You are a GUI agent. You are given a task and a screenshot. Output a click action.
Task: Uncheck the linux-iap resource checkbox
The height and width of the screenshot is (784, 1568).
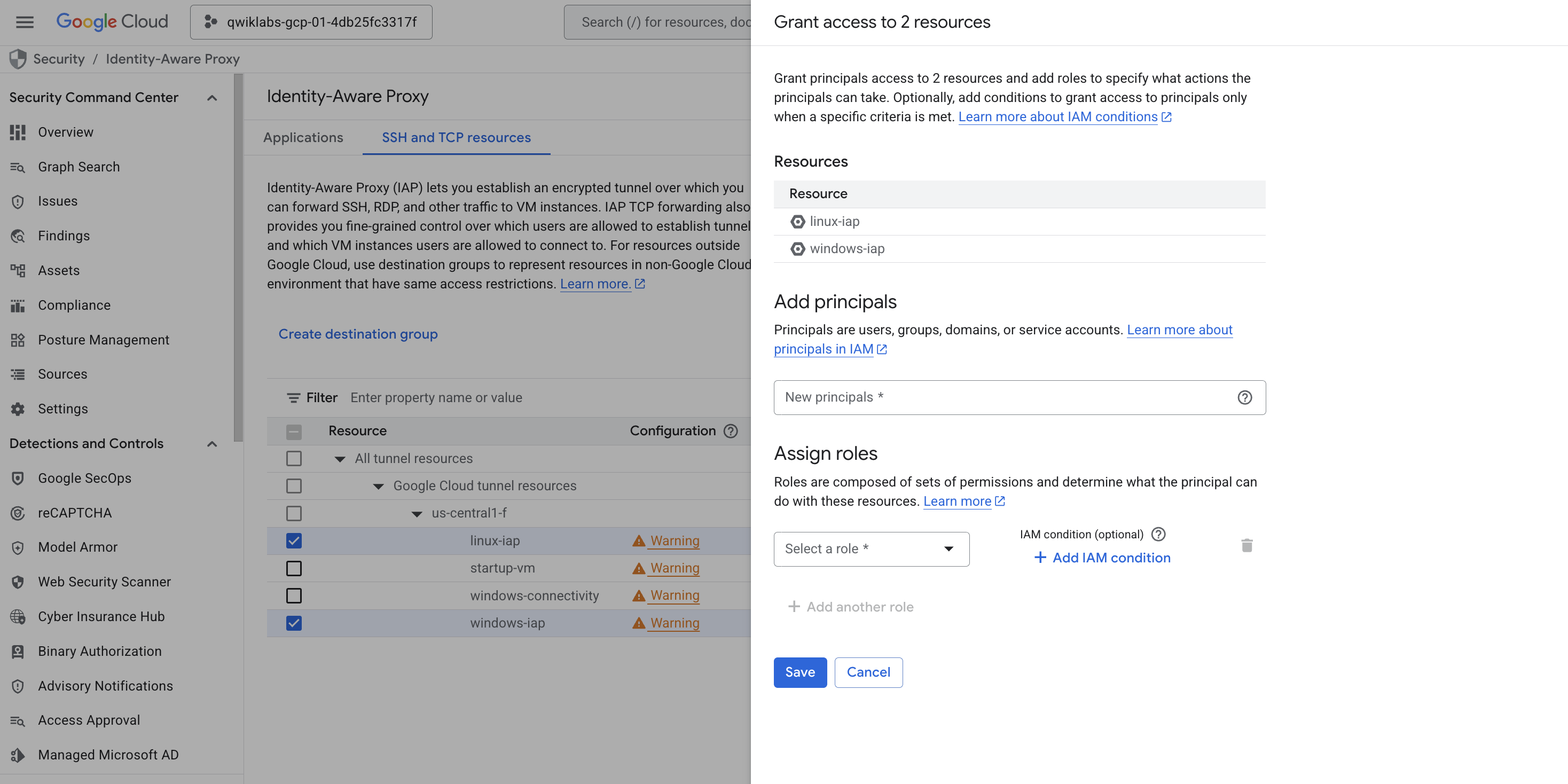coord(293,540)
